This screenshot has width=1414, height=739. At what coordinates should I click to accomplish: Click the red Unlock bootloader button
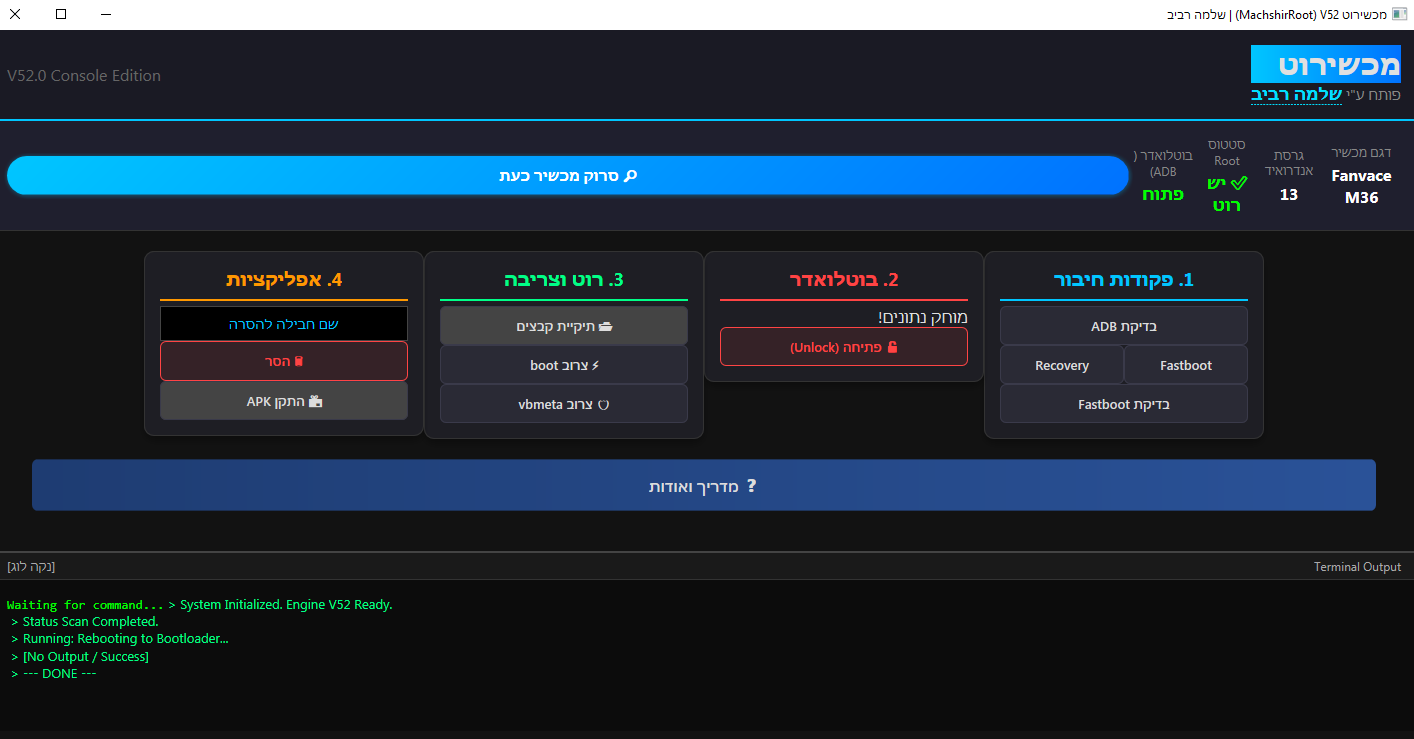843,347
